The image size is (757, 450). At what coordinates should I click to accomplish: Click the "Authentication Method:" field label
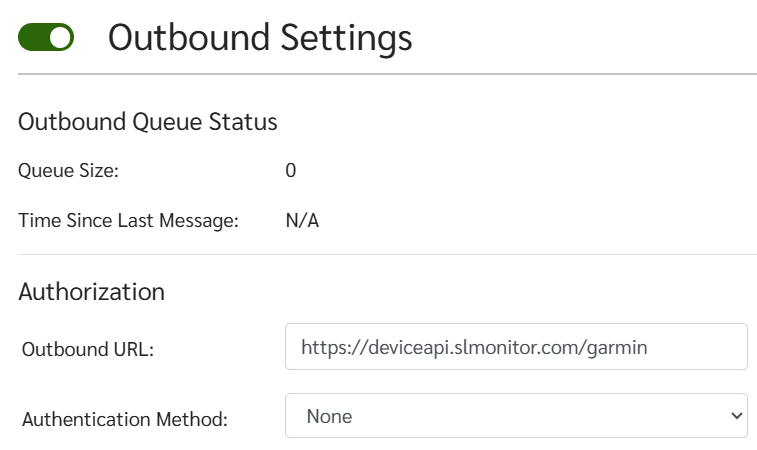[x=125, y=418]
